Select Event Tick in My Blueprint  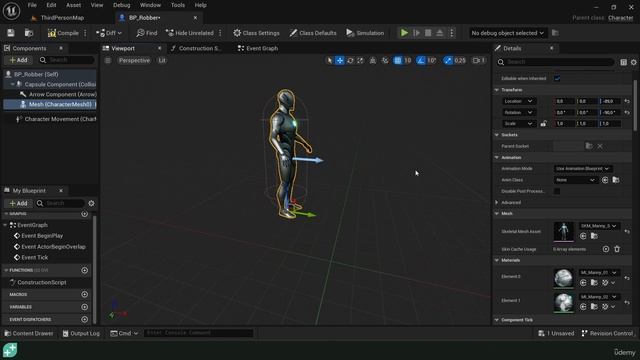pos(35,258)
